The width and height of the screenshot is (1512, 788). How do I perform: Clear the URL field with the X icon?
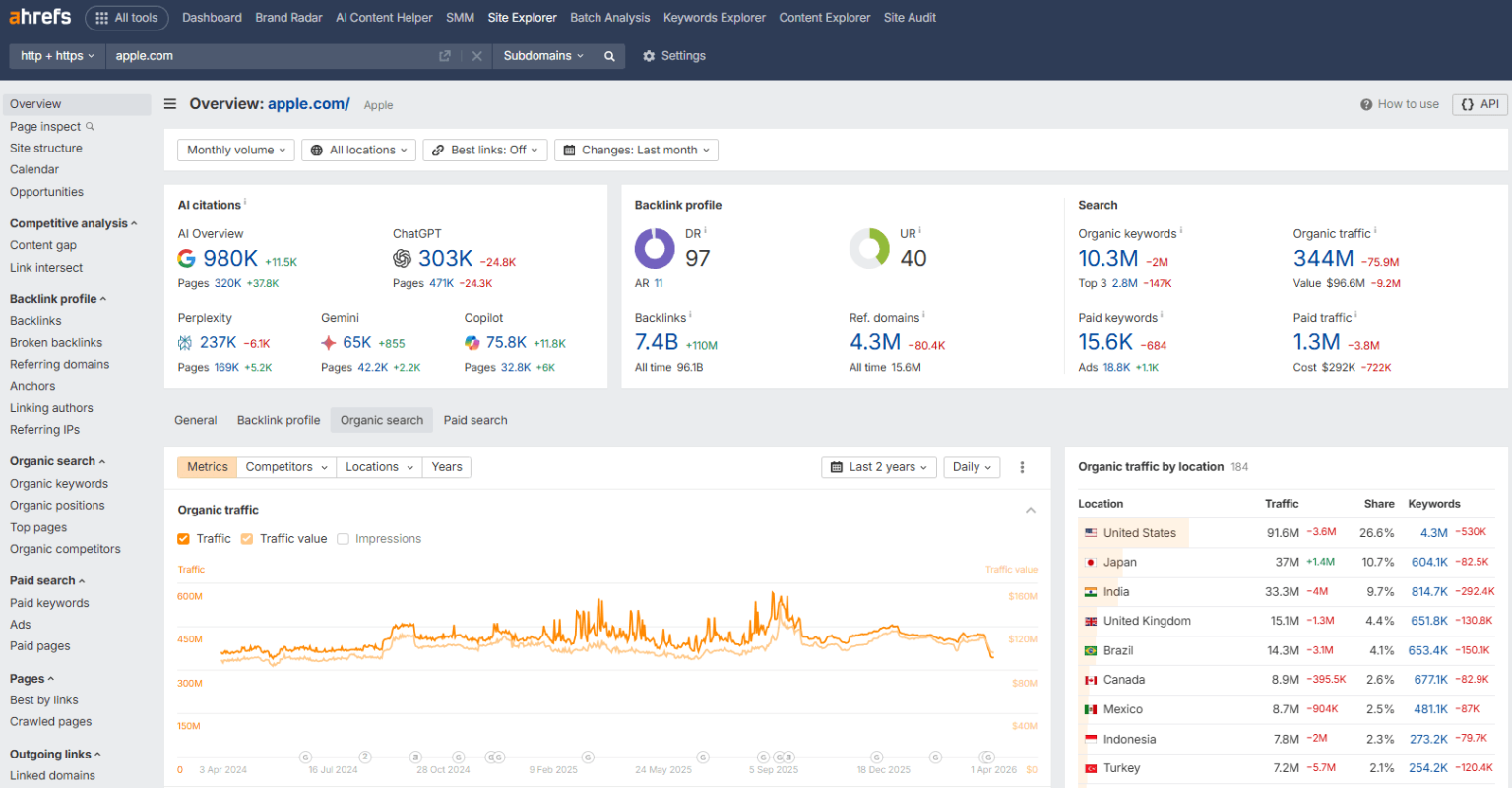(x=477, y=56)
